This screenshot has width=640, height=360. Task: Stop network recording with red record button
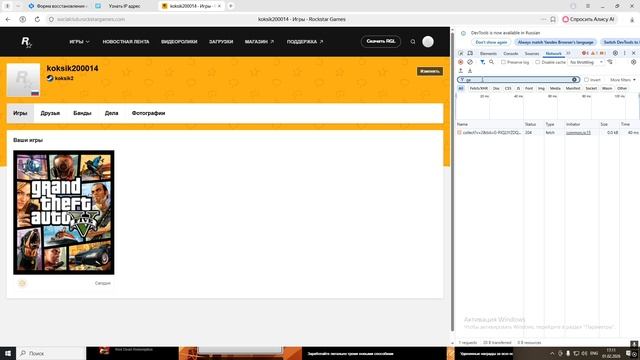(461, 62)
